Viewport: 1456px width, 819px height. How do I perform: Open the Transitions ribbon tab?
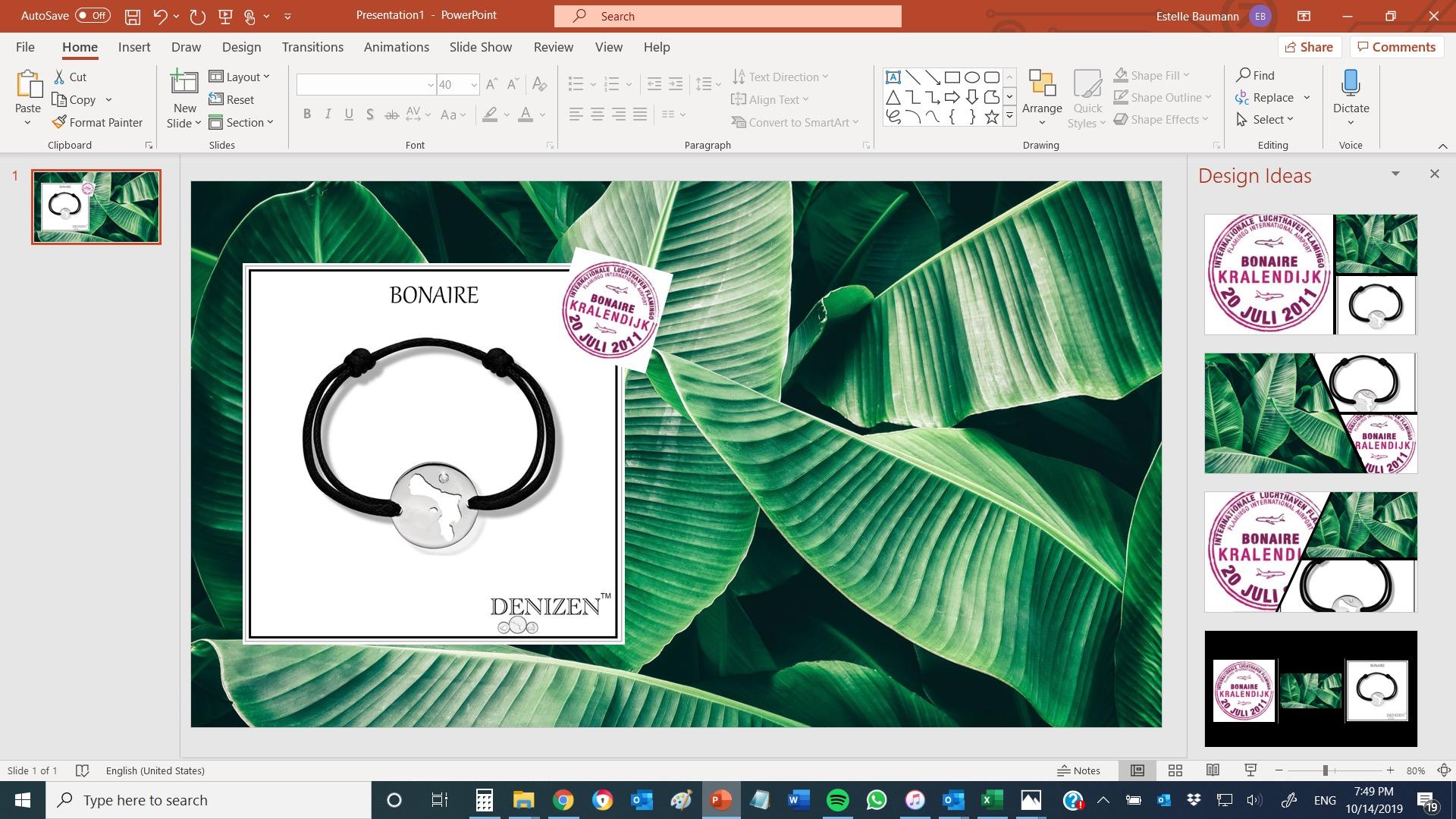[x=312, y=47]
